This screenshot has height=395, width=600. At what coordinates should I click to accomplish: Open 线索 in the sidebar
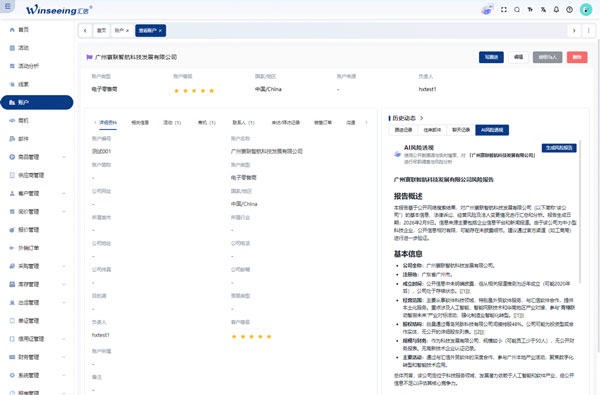37,84
